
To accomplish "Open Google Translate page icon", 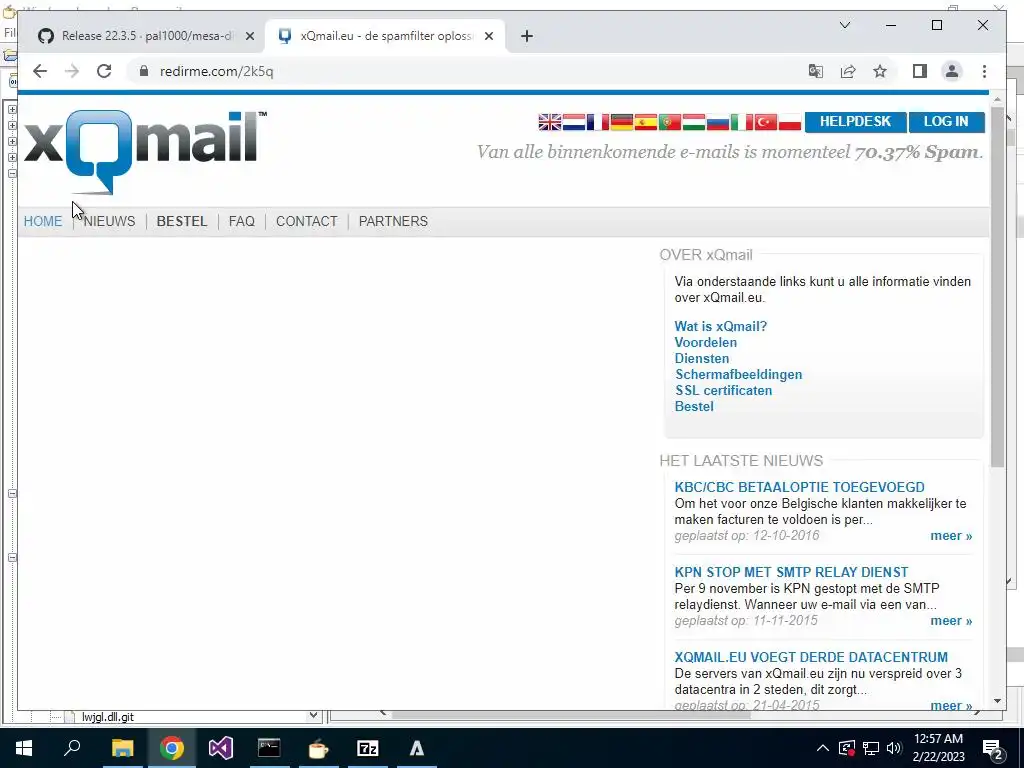I will pos(815,71).
